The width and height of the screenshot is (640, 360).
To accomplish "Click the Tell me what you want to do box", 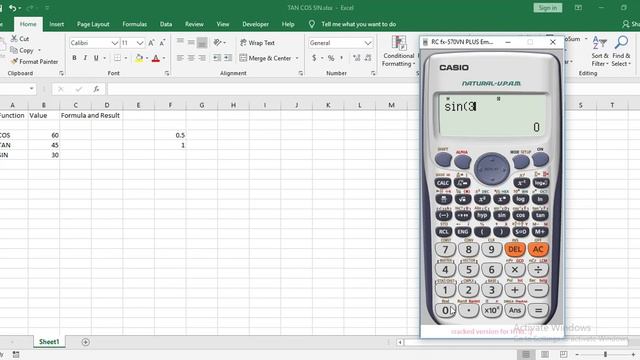I will (x=358, y=24).
